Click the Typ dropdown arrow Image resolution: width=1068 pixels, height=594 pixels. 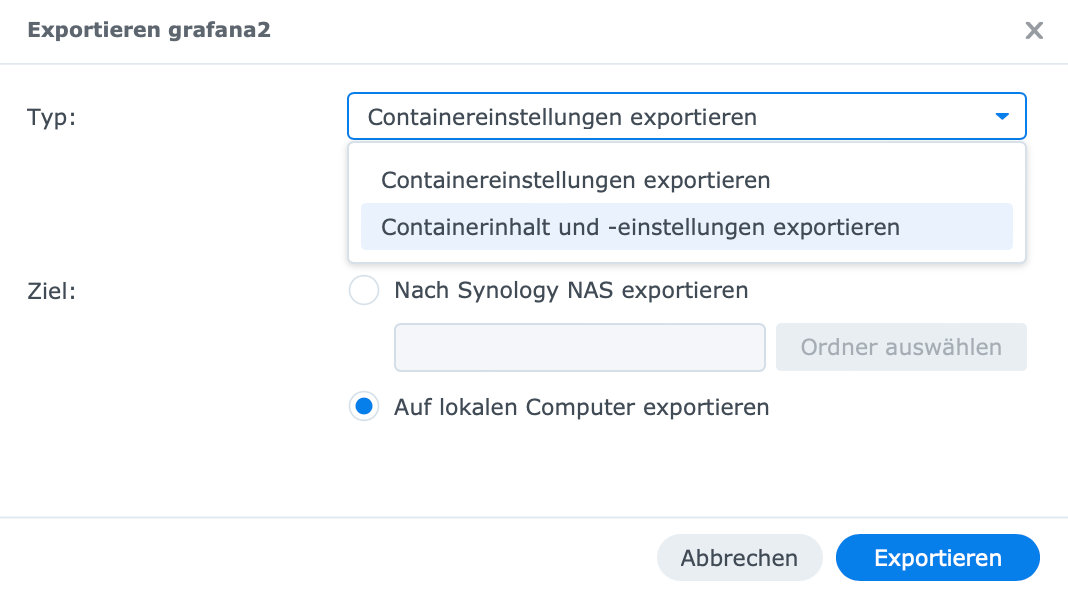1002,117
